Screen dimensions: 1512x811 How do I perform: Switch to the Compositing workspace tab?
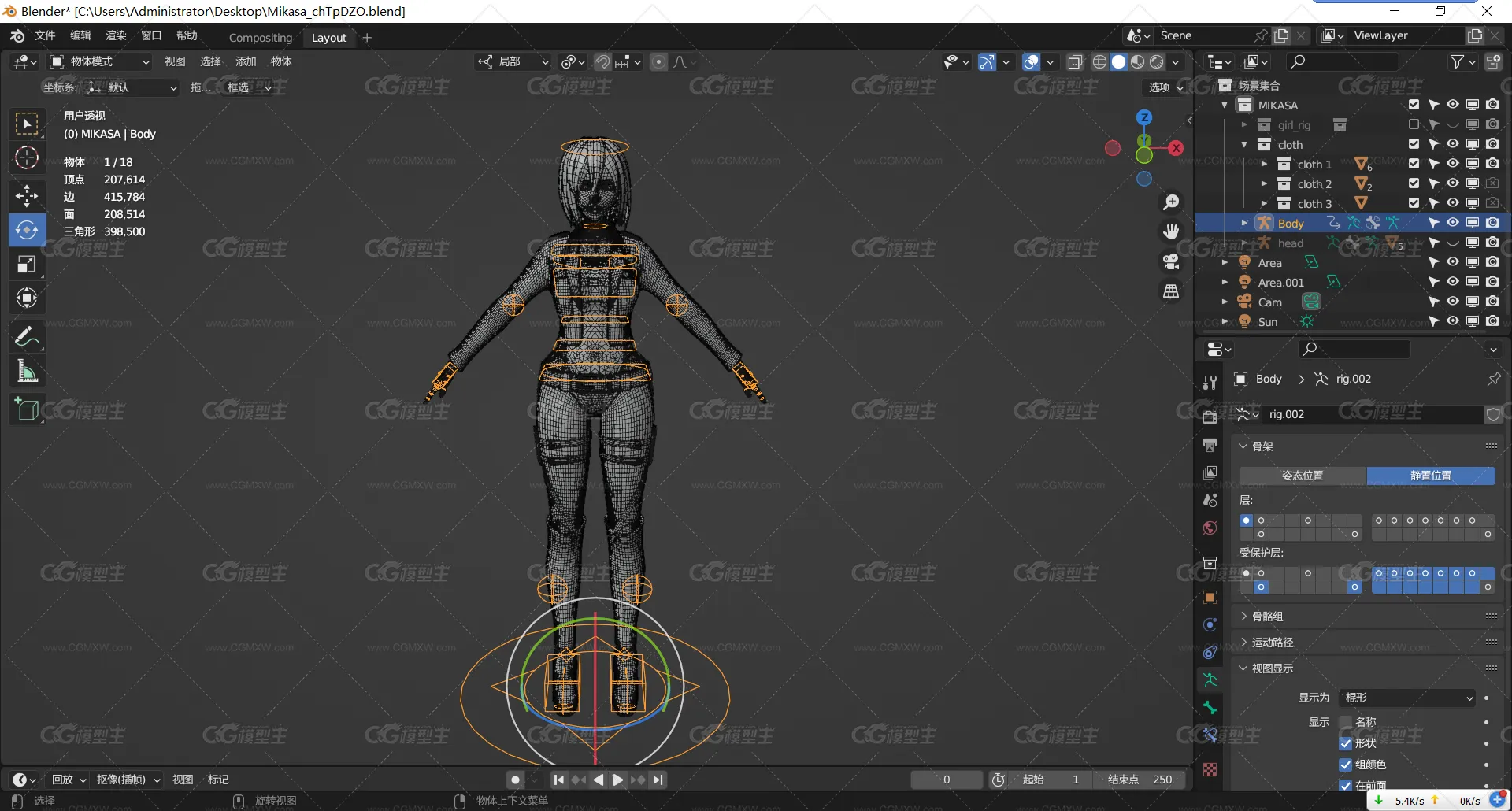coord(261,38)
